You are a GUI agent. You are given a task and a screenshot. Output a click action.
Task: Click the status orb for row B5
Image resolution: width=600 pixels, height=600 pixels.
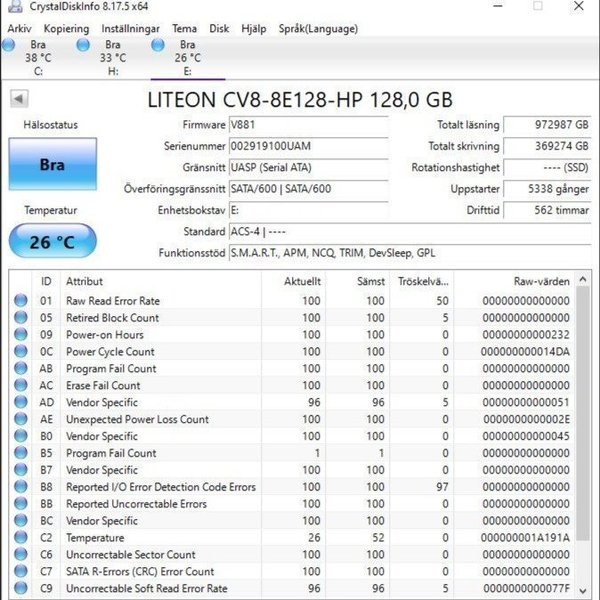pyautogui.click(x=21, y=453)
